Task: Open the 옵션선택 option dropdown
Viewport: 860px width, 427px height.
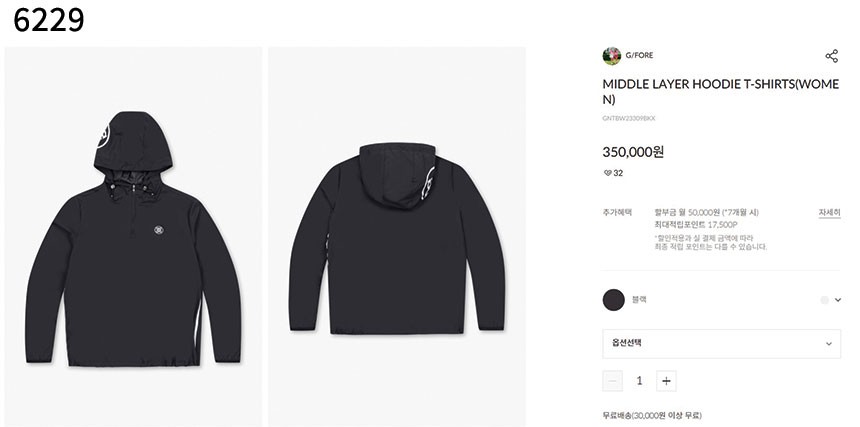Action: click(x=721, y=343)
